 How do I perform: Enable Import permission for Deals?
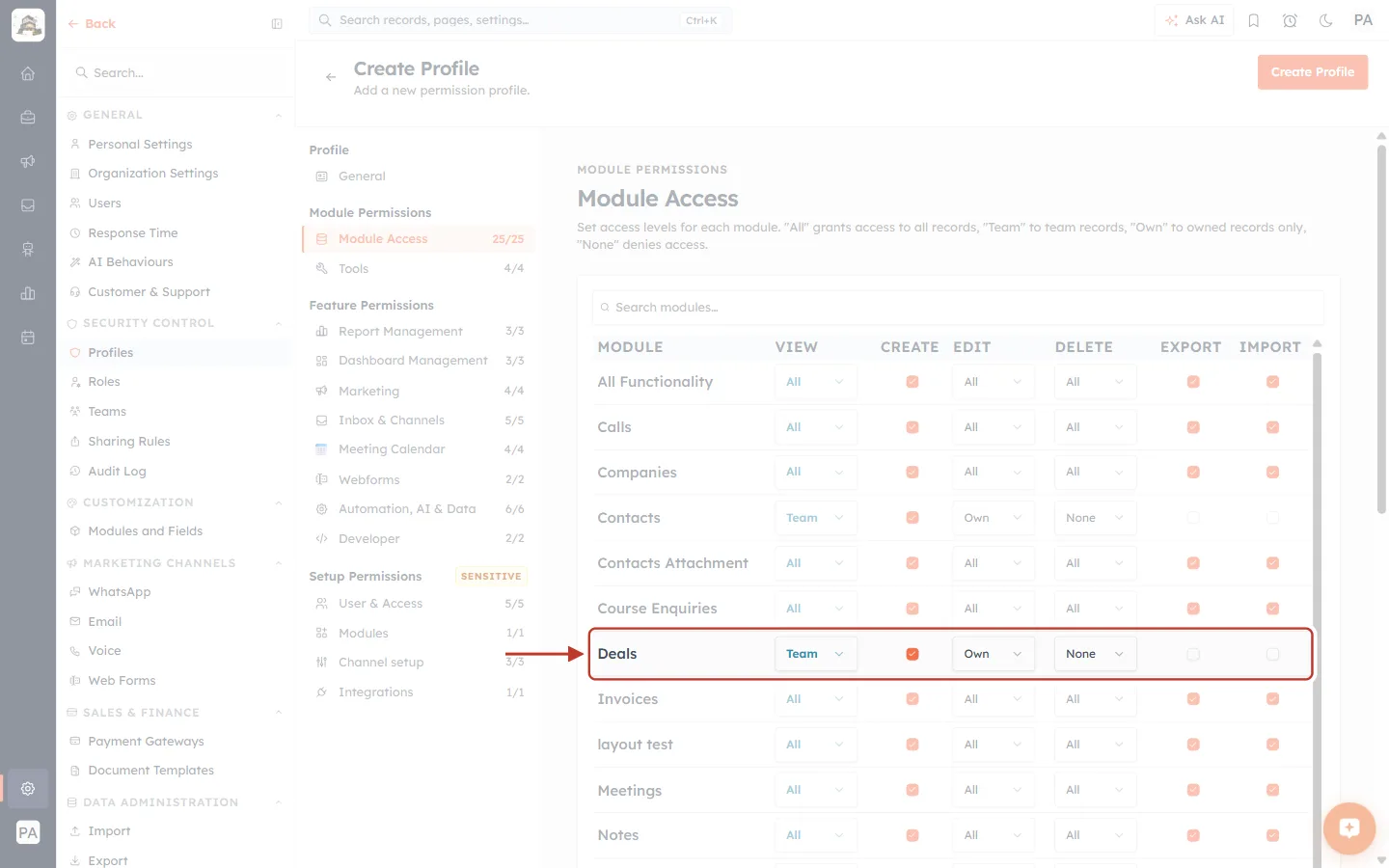1273,654
